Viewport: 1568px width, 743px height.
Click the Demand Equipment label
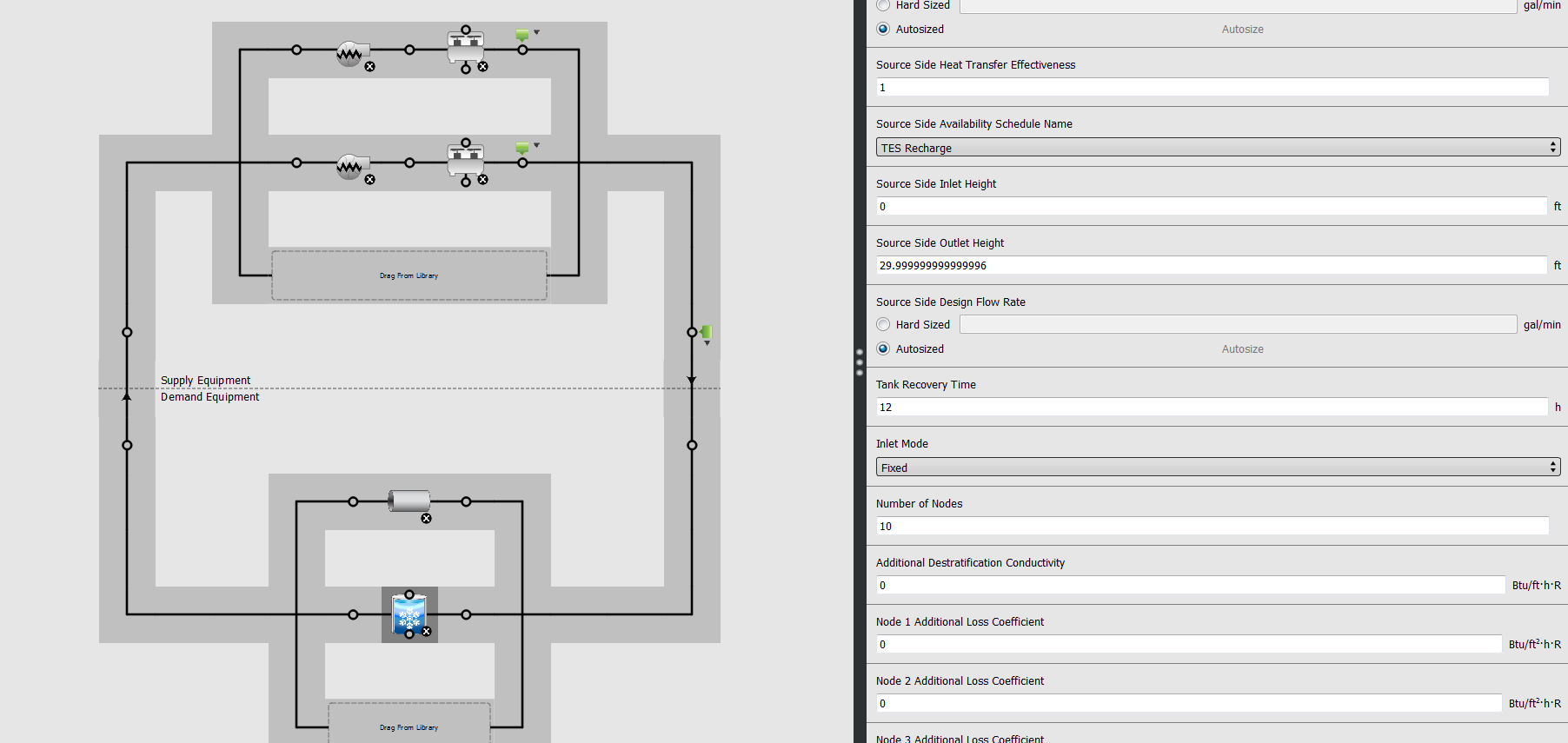click(x=209, y=396)
